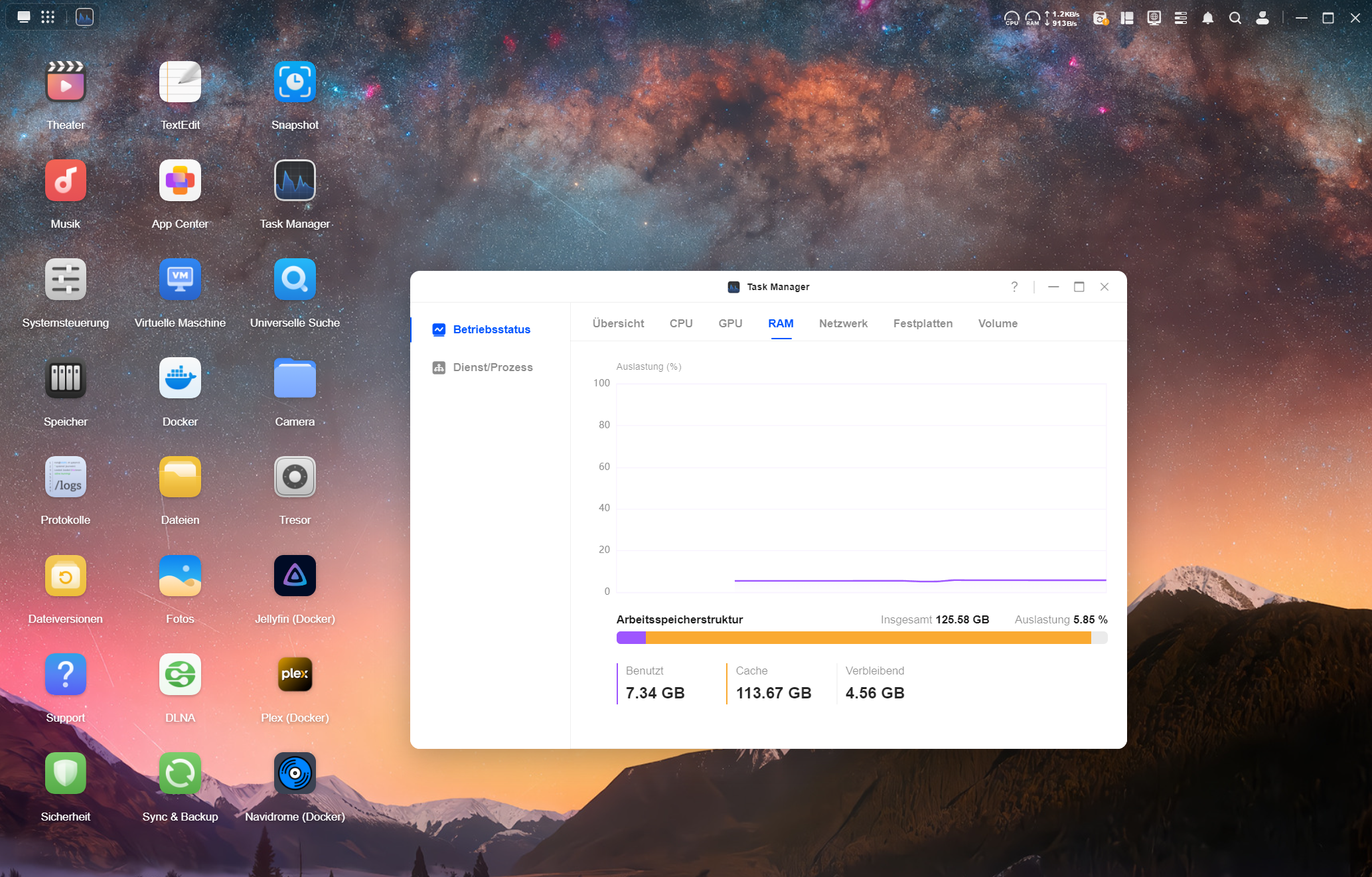This screenshot has height=877, width=1372.
Task: Launch the Jellyfin (Docker) desktop icon
Action: pyautogui.click(x=295, y=576)
